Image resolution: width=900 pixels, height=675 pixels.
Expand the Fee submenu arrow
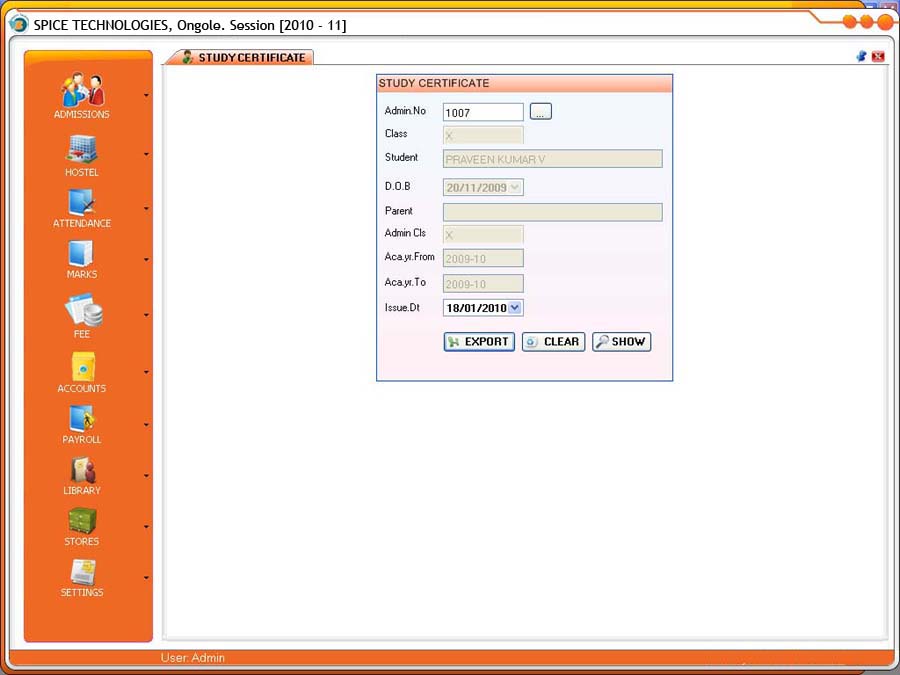(147, 315)
